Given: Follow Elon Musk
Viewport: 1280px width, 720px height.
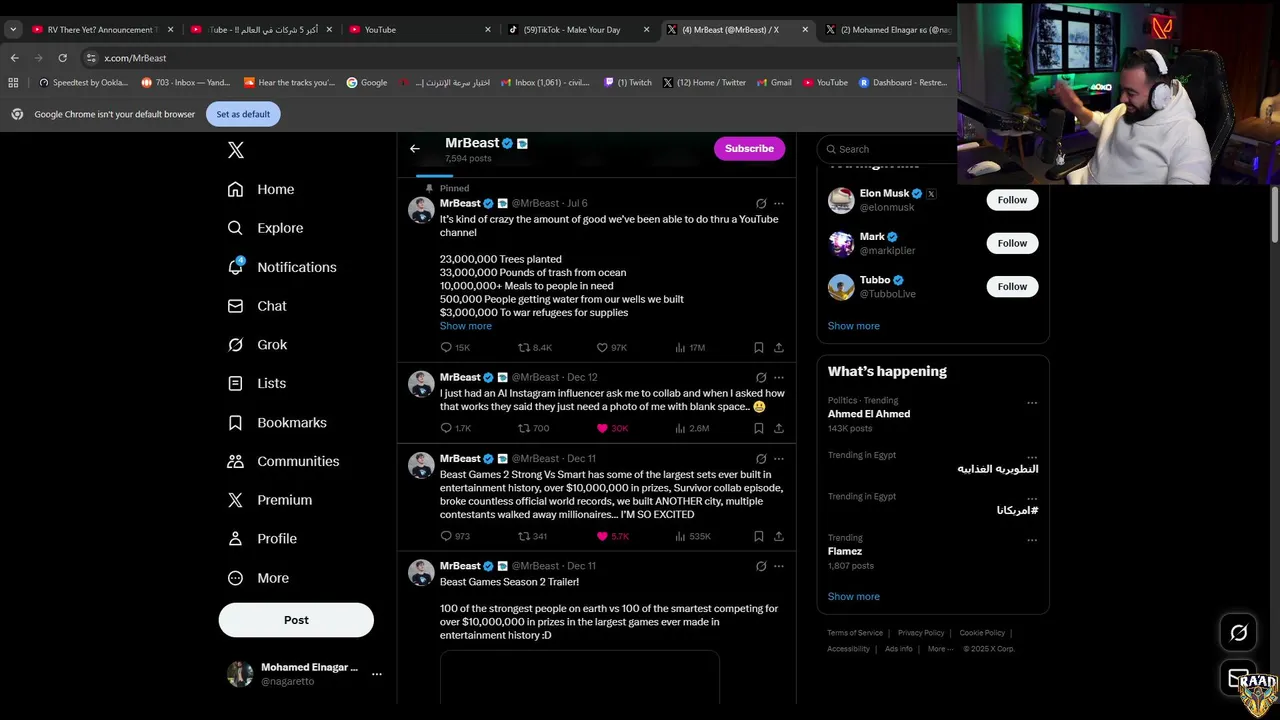Looking at the screenshot, I should [1012, 200].
